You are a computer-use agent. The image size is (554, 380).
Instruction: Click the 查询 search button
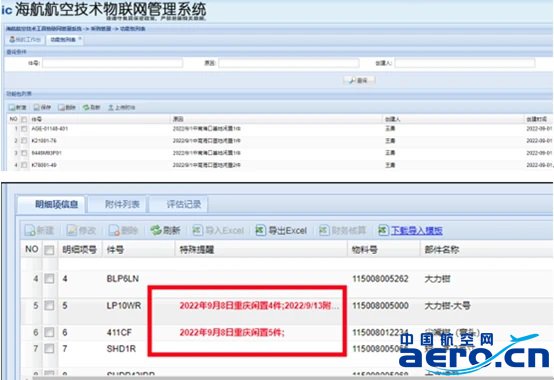coord(359,81)
